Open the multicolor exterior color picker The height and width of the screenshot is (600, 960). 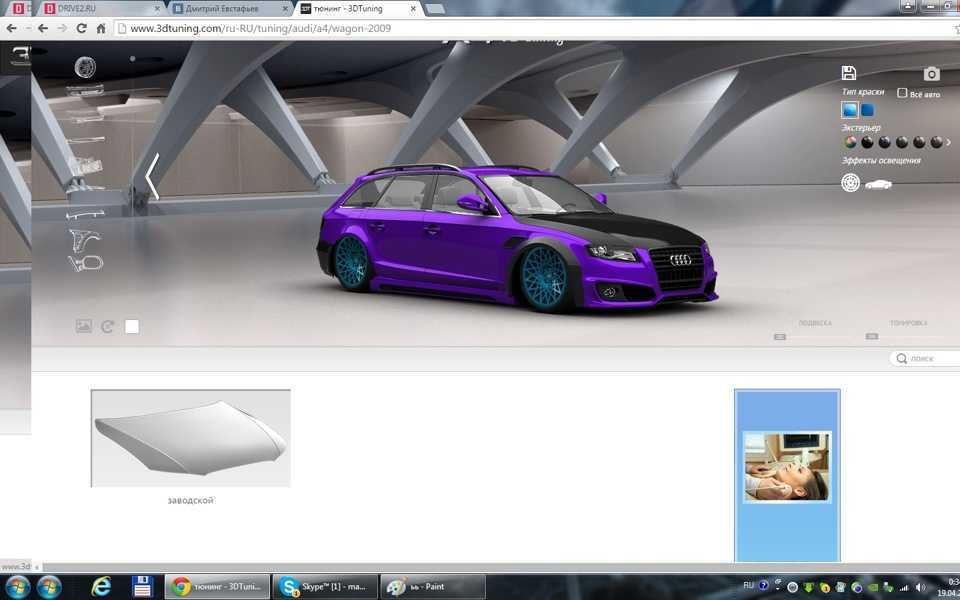click(x=850, y=143)
